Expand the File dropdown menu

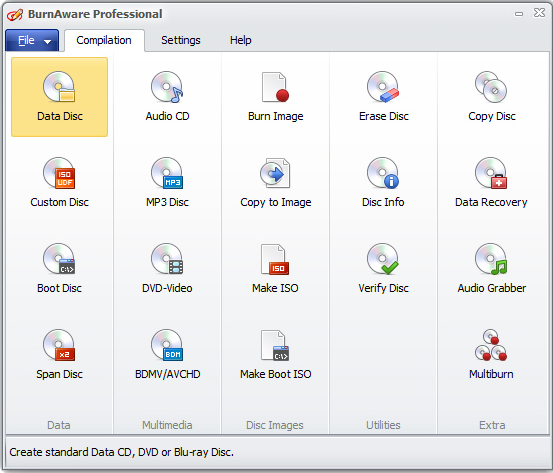click(x=32, y=40)
